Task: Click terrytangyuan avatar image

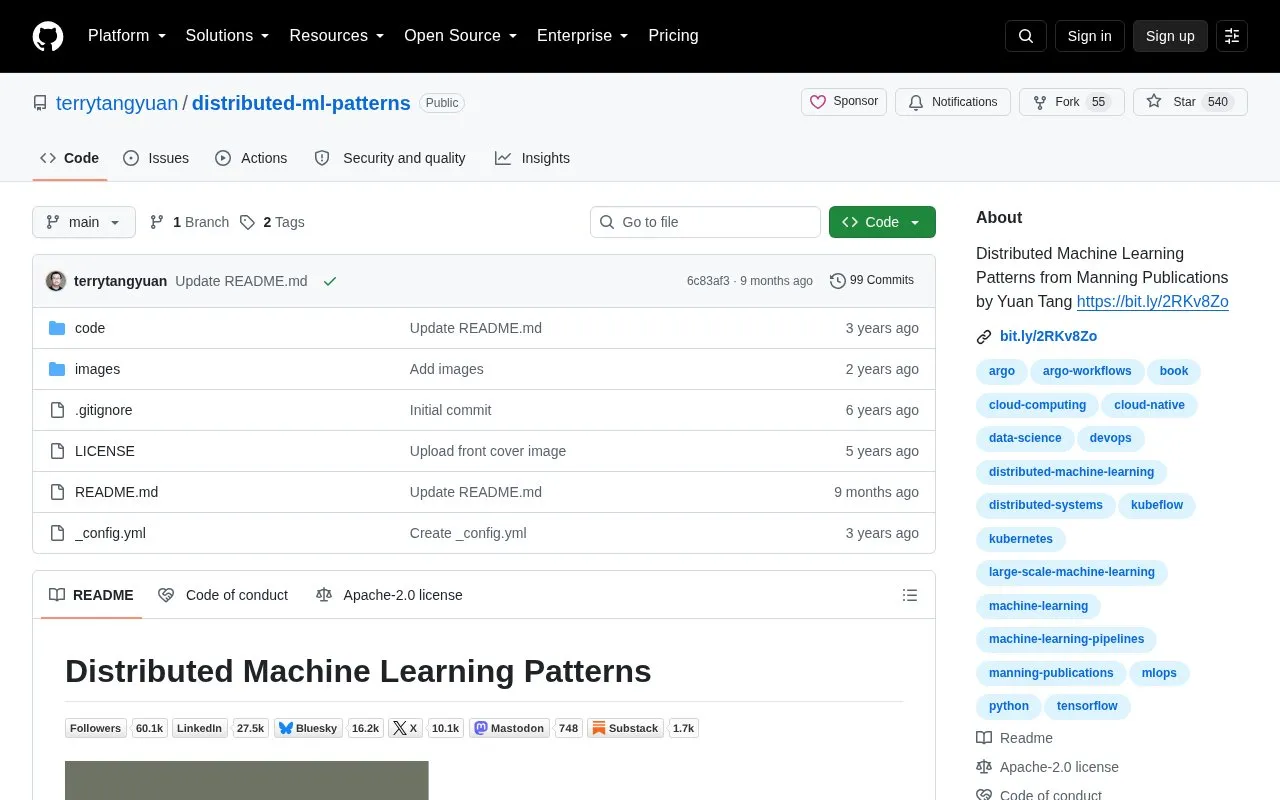Action: pyautogui.click(x=56, y=281)
